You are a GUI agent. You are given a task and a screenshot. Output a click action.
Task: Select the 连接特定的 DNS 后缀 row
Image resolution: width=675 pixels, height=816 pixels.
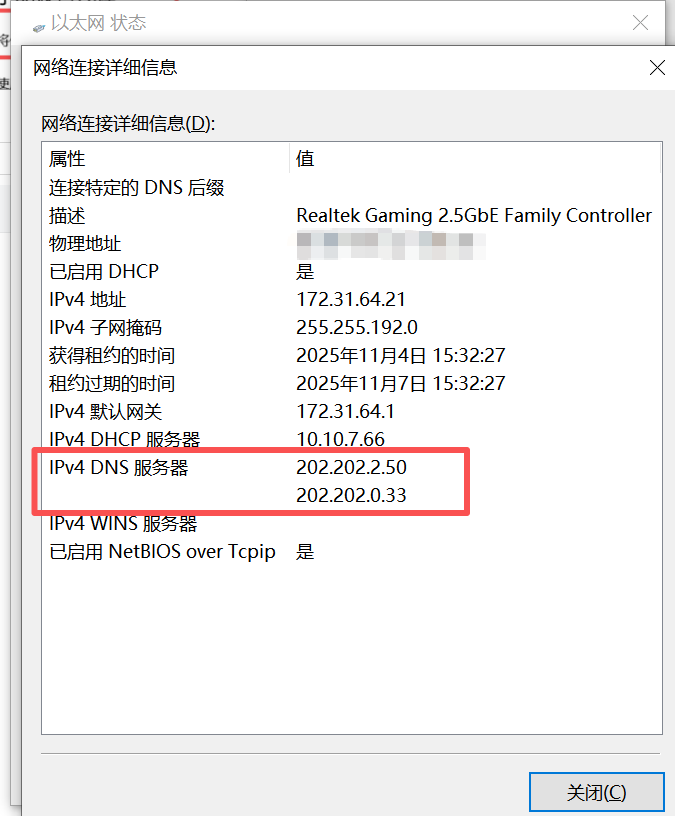click(x=136, y=187)
